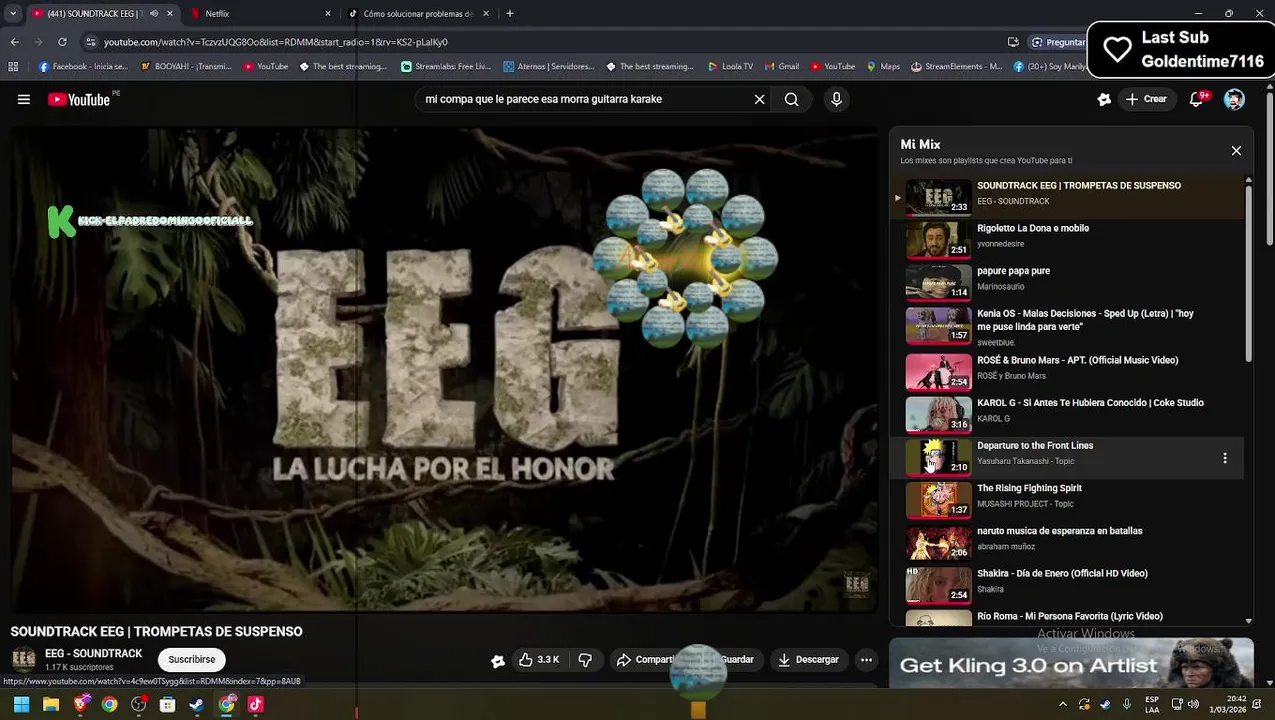This screenshot has height=720, width=1275.
Task: Clear the search box text
Action: (759, 99)
